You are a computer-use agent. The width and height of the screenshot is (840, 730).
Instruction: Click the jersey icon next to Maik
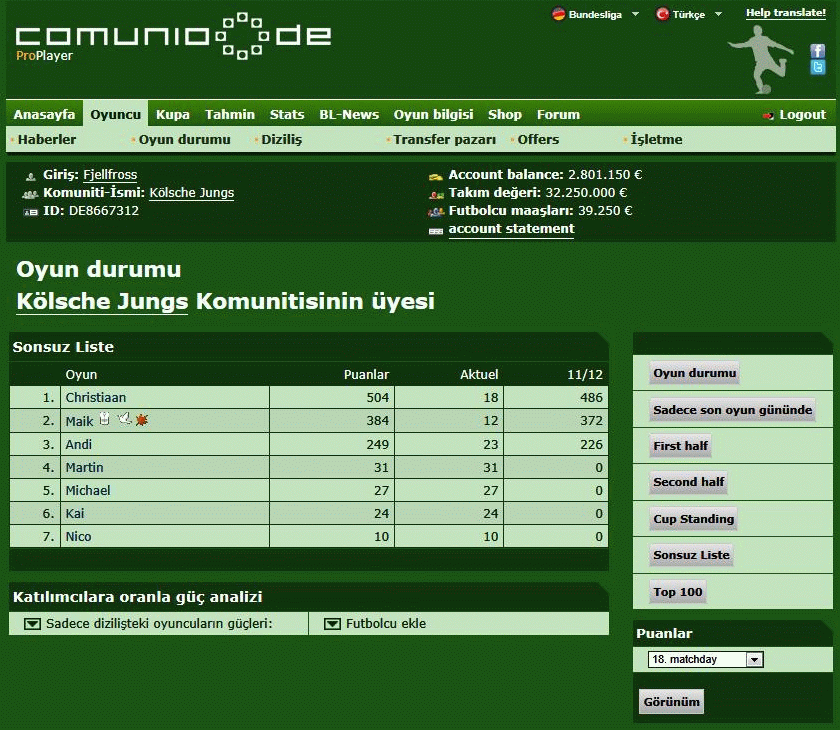pos(104,420)
